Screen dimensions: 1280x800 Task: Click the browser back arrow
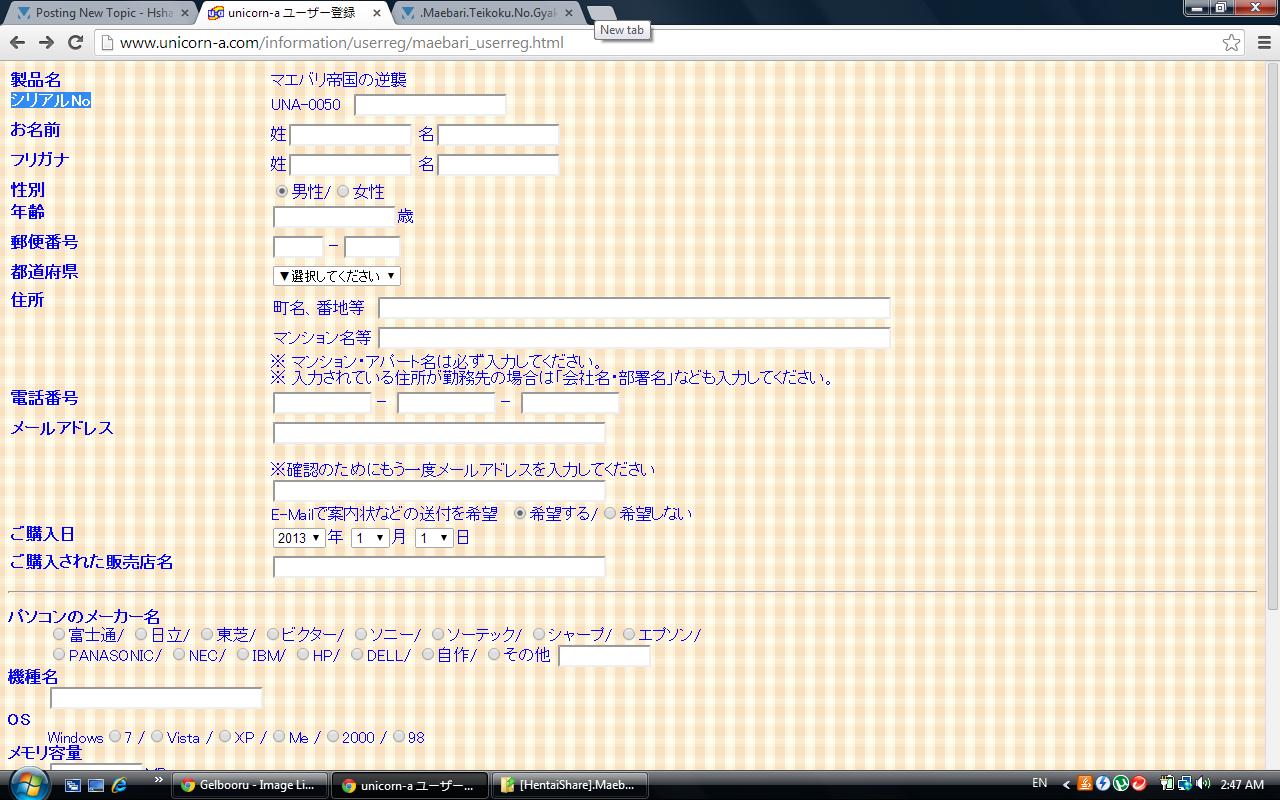[17, 42]
